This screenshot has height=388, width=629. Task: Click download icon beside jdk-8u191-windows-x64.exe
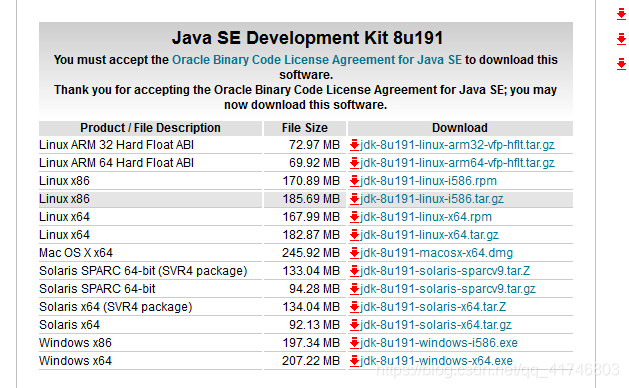(354, 361)
